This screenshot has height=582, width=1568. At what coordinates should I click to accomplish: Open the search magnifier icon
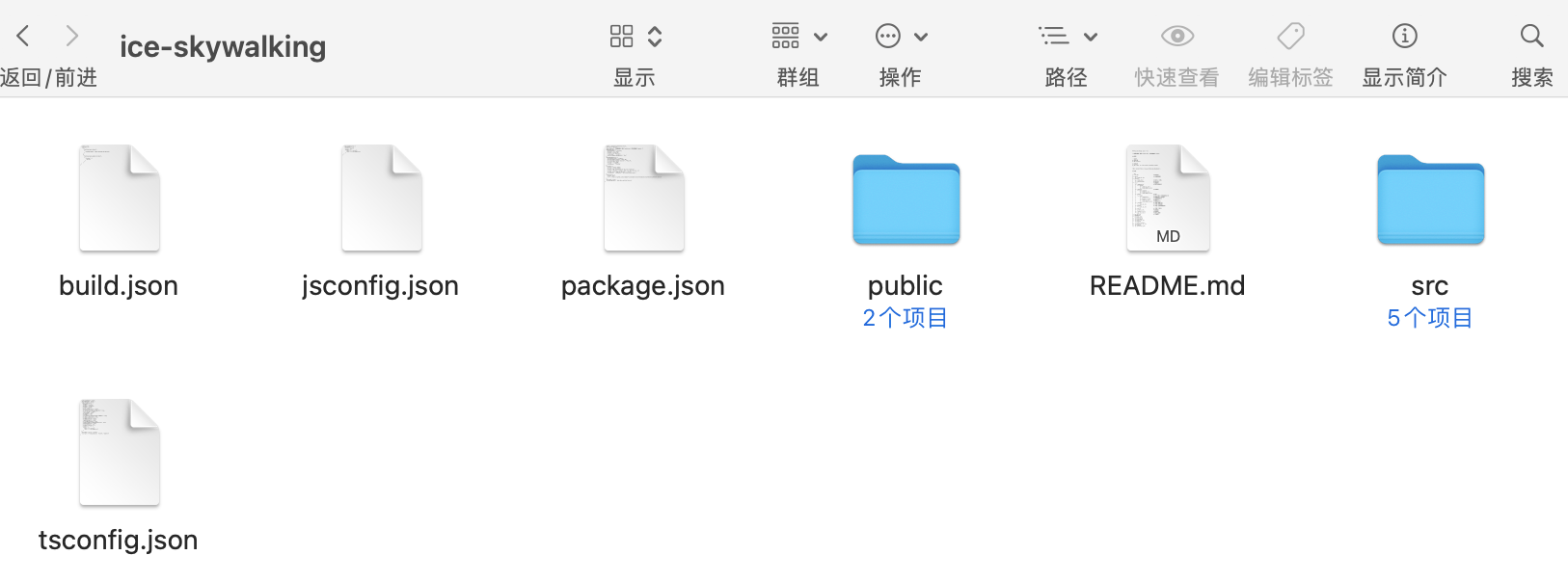coord(1531,37)
